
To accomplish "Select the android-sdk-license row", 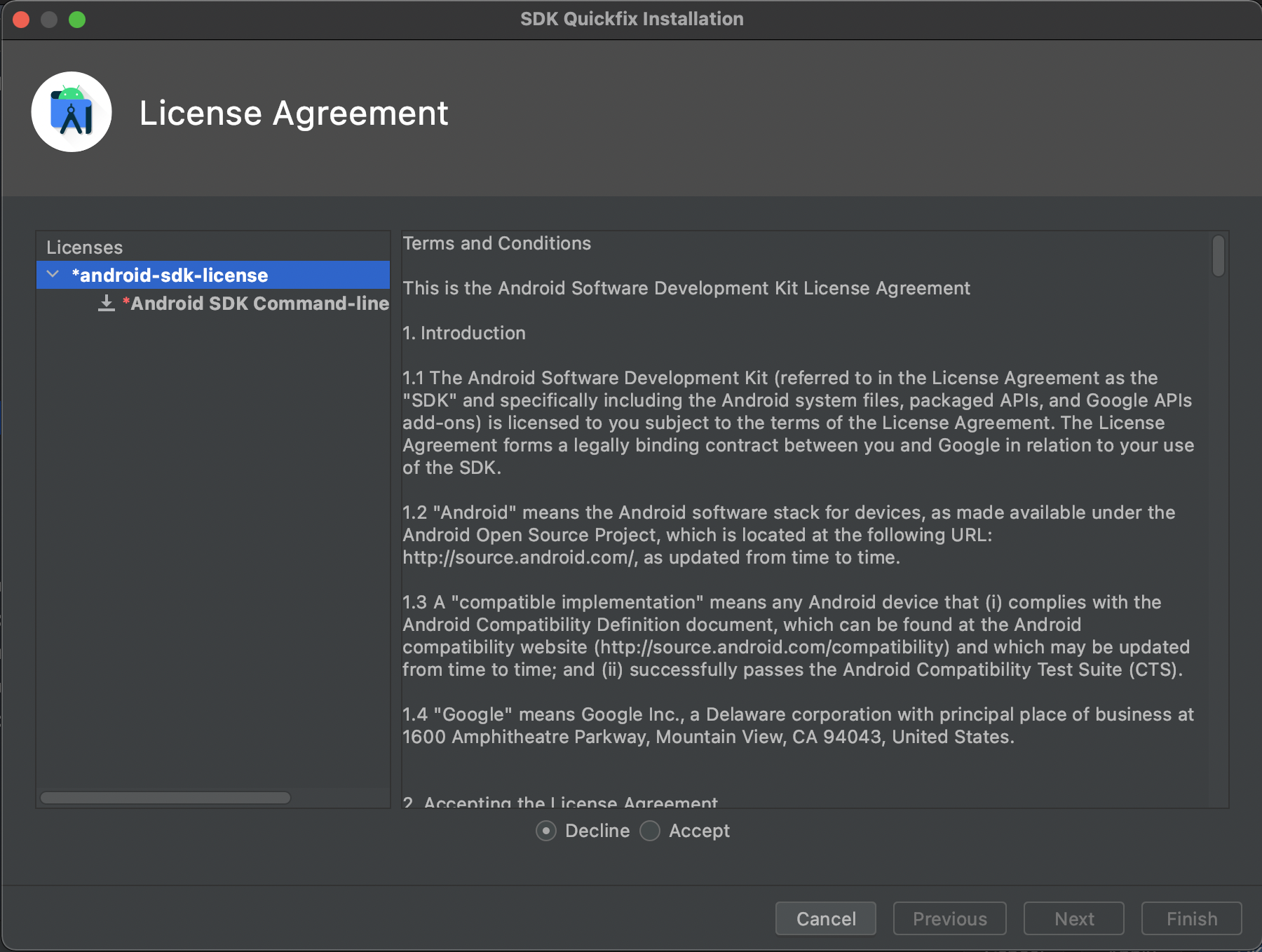I will point(213,275).
